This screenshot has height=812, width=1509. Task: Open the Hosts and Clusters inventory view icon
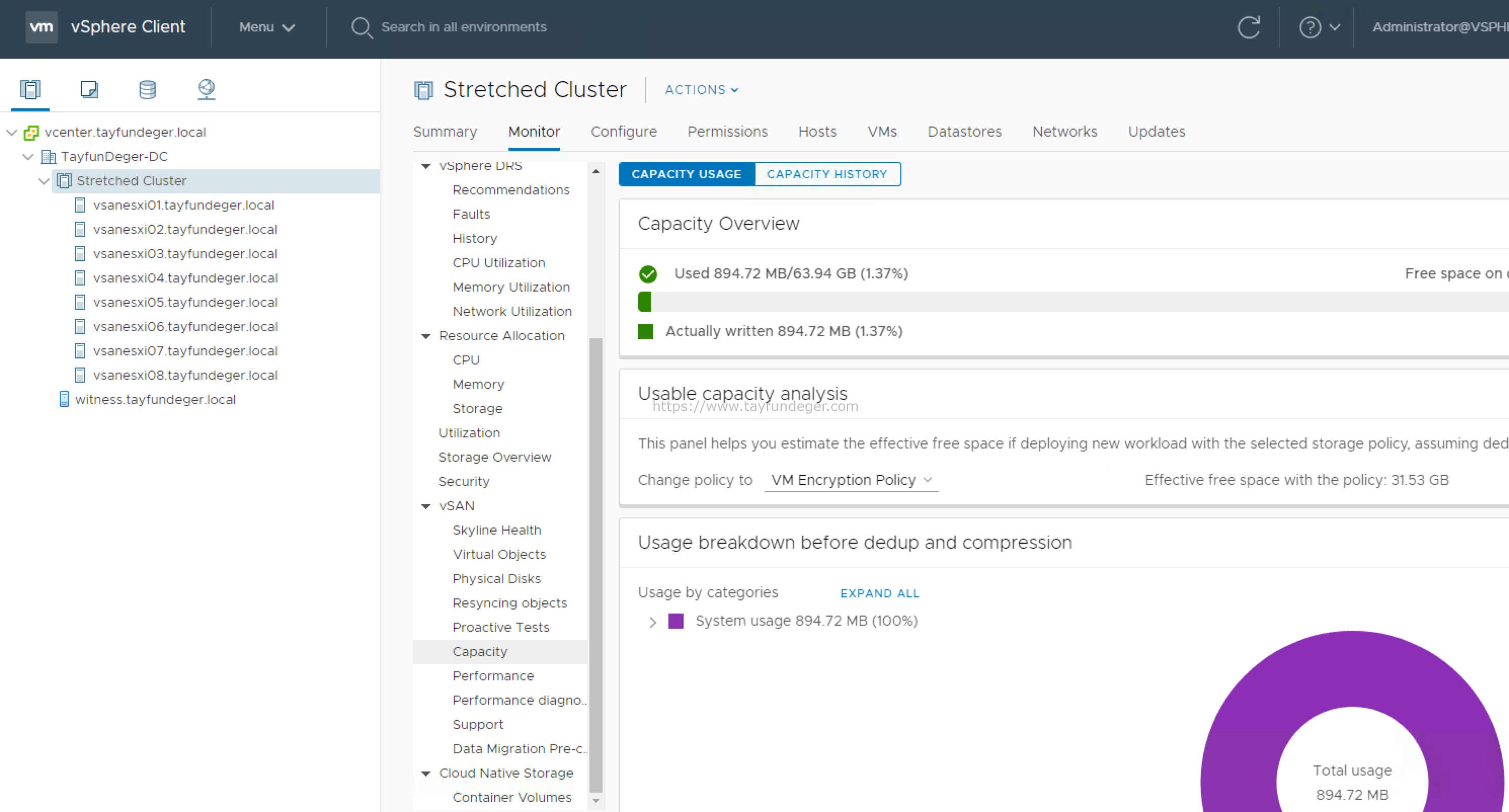pyautogui.click(x=30, y=89)
